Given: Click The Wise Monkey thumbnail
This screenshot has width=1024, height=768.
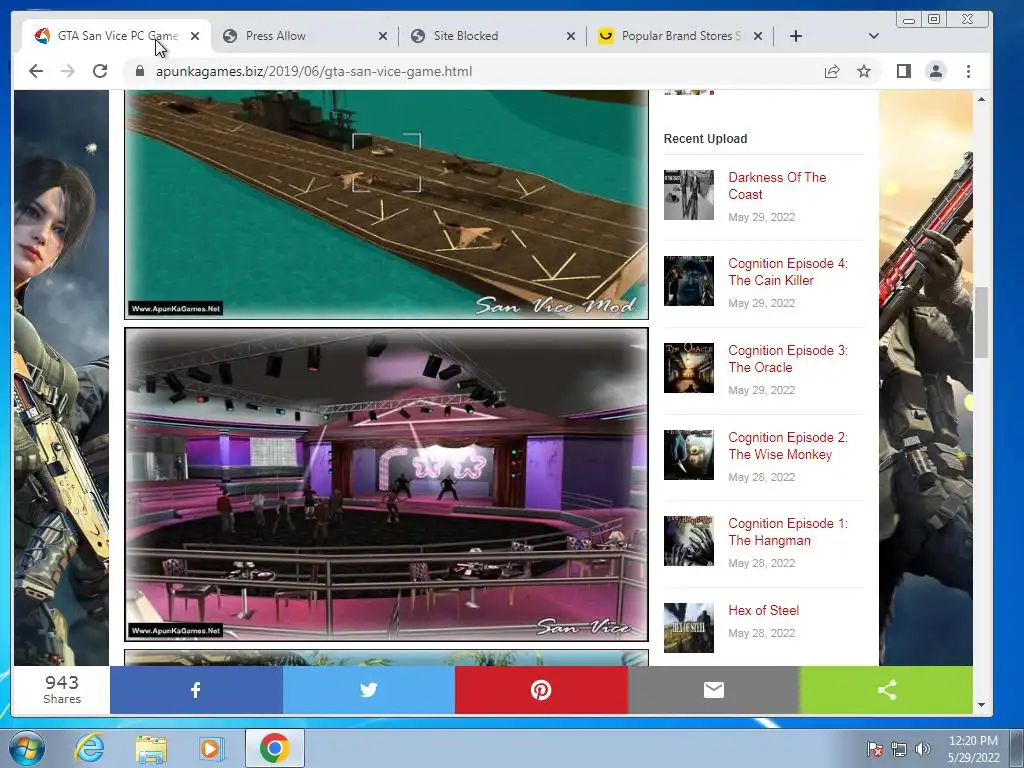Looking at the screenshot, I should pyautogui.click(x=689, y=455).
